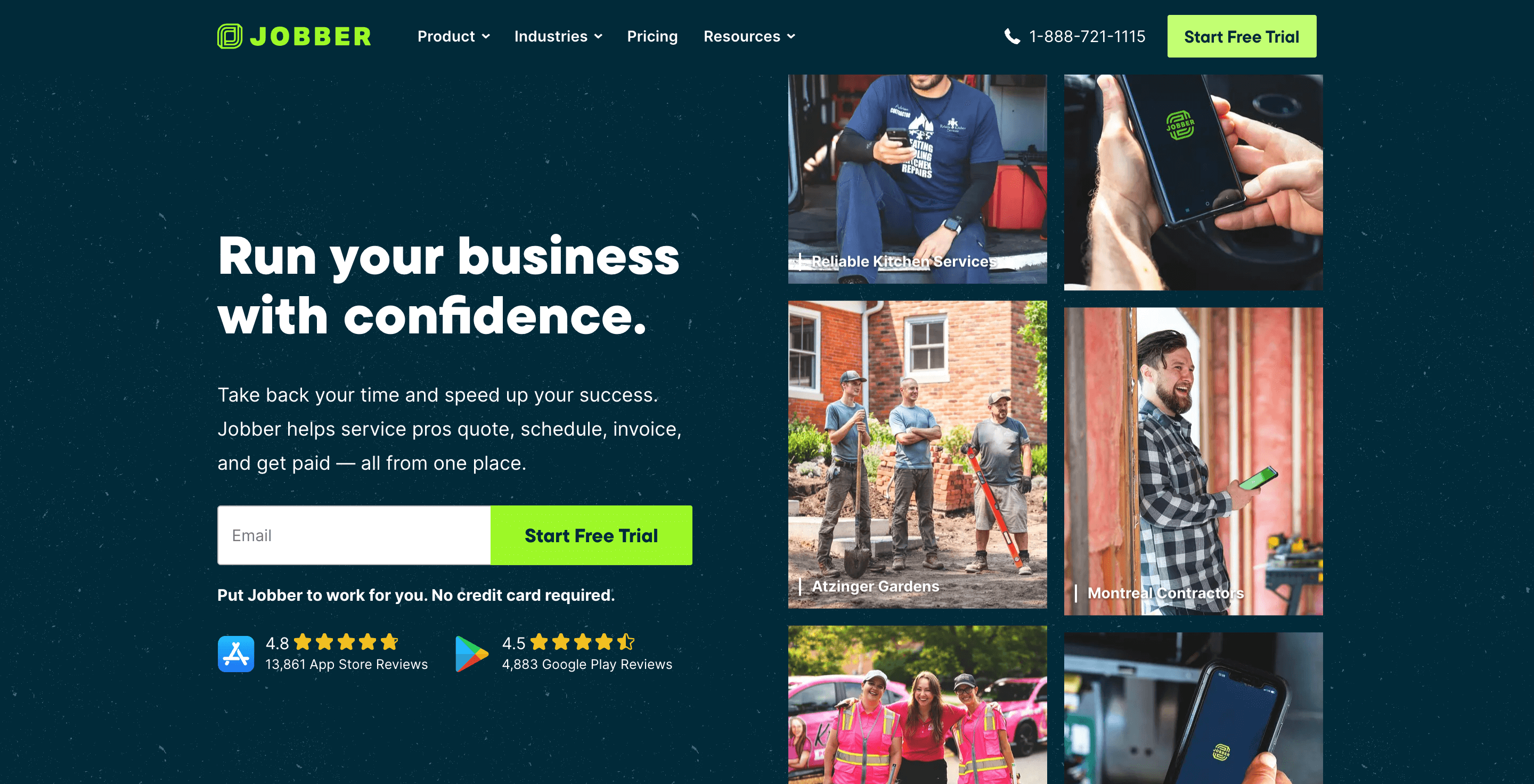1534x784 pixels.
Task: Select the Montreal Contractors photo
Action: (1193, 461)
